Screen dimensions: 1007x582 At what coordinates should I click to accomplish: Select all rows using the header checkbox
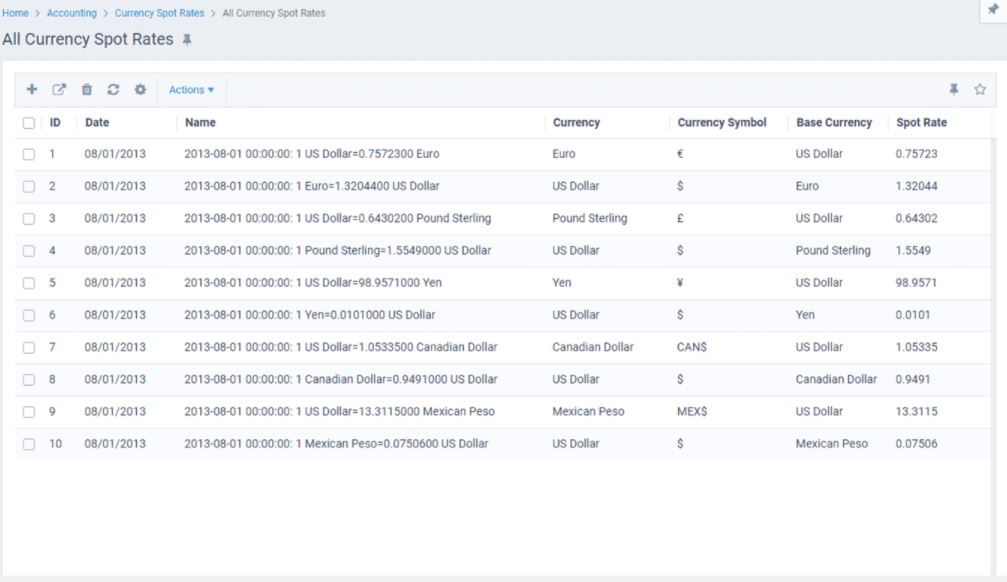(x=29, y=122)
